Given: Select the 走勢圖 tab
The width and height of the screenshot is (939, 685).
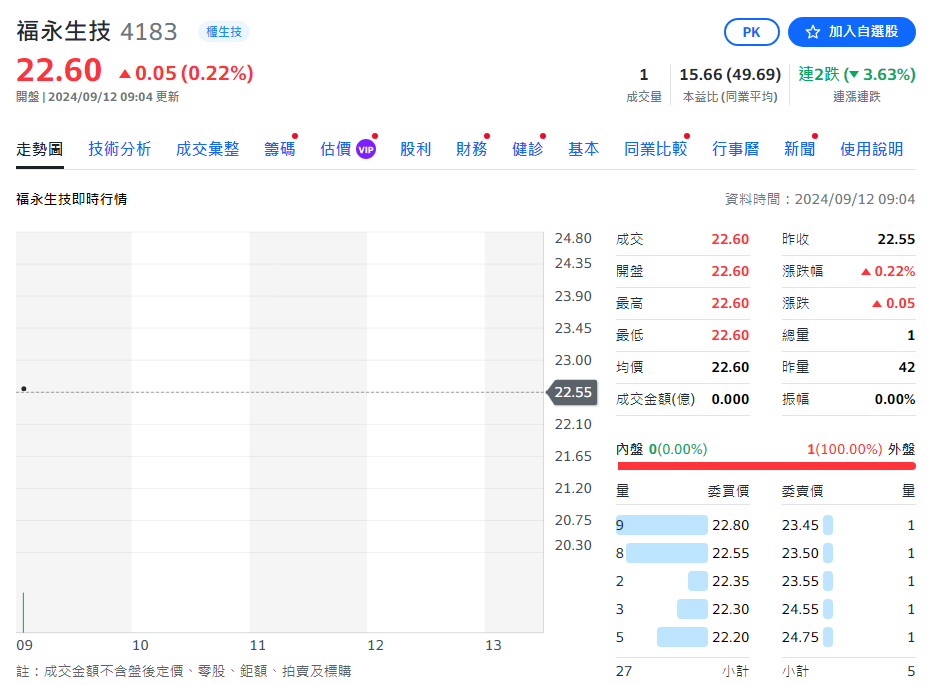Looking at the screenshot, I should (x=40, y=149).
